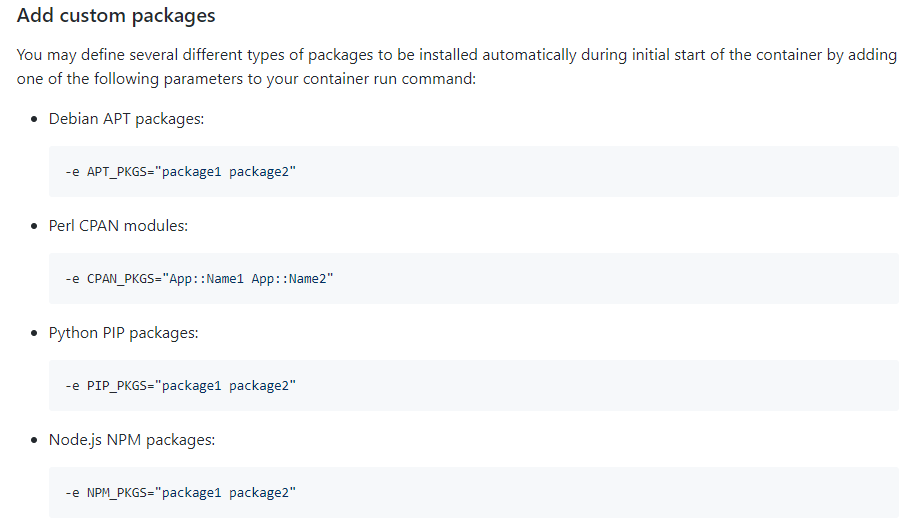Click the -e flag before NPM_PKGS
The image size is (924, 527).
[x=72, y=493]
